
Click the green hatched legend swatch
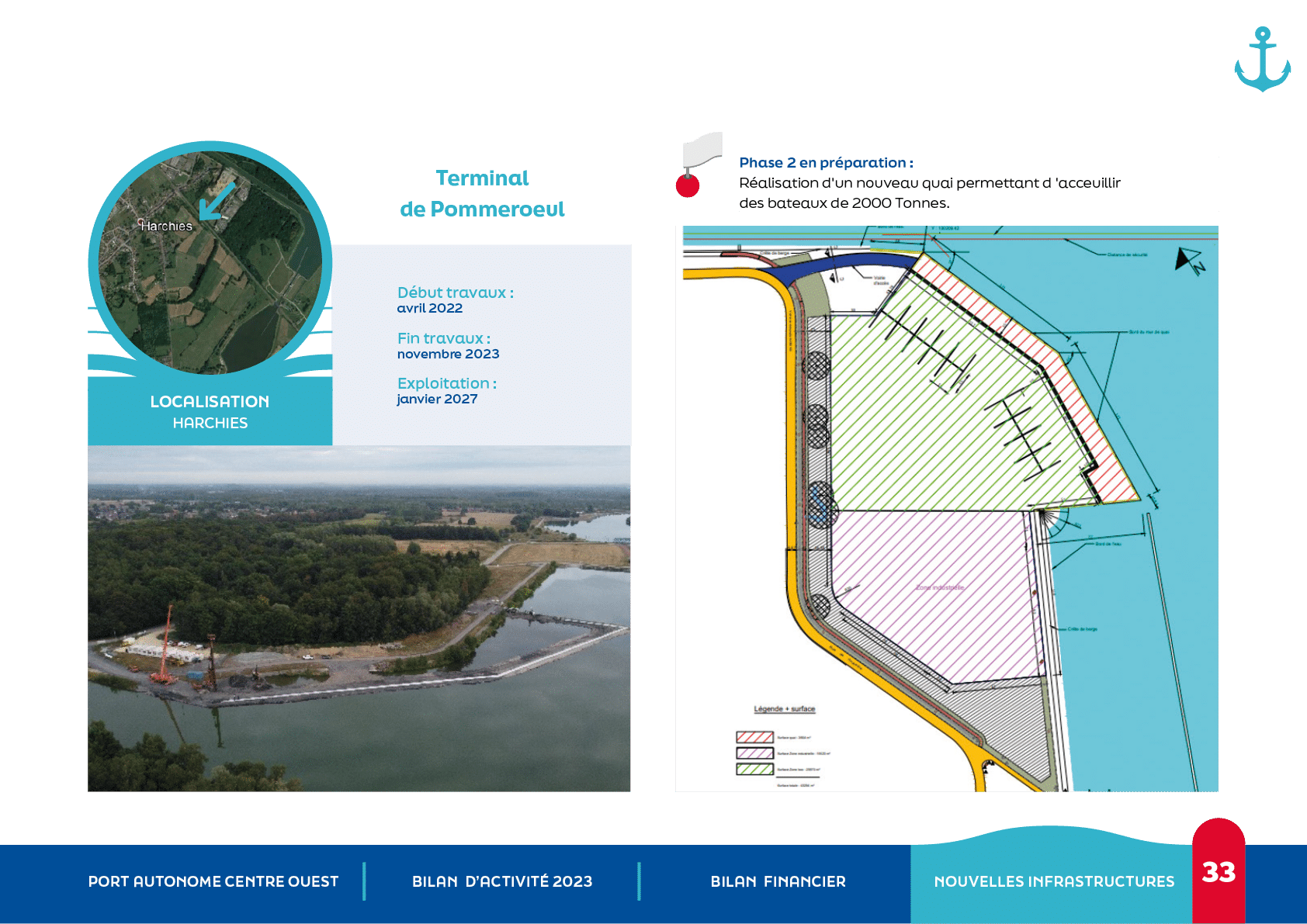pos(754,770)
